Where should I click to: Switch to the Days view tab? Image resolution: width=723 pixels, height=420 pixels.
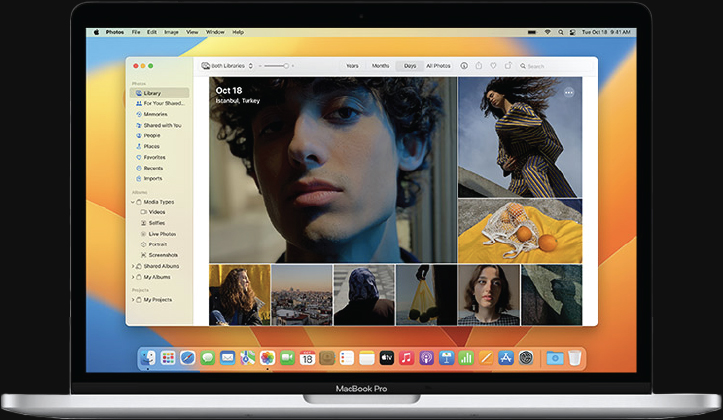tap(410, 66)
